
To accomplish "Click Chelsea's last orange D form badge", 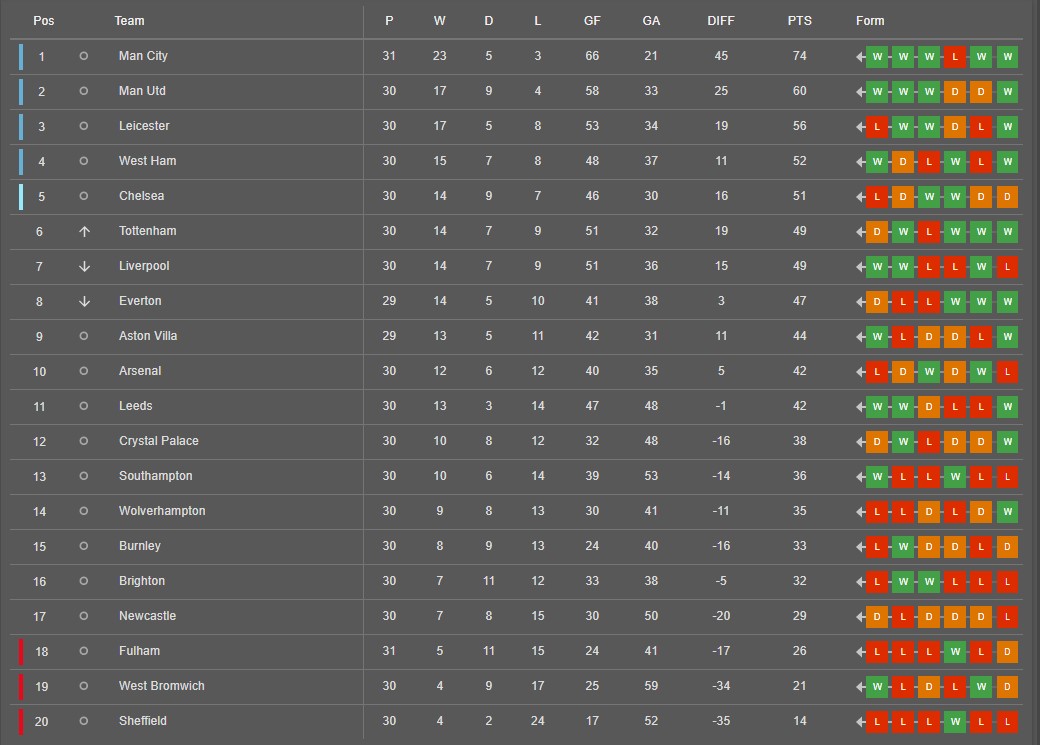I will point(1007,196).
